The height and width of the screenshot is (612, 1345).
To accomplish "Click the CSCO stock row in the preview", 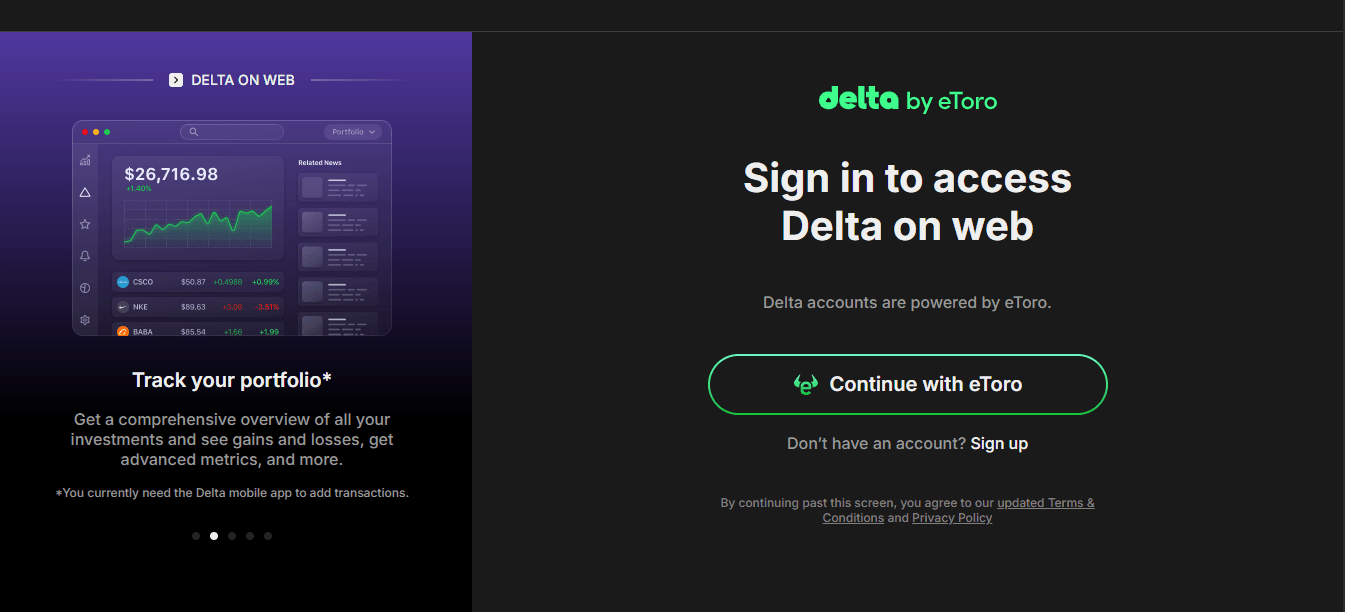I will [x=197, y=282].
